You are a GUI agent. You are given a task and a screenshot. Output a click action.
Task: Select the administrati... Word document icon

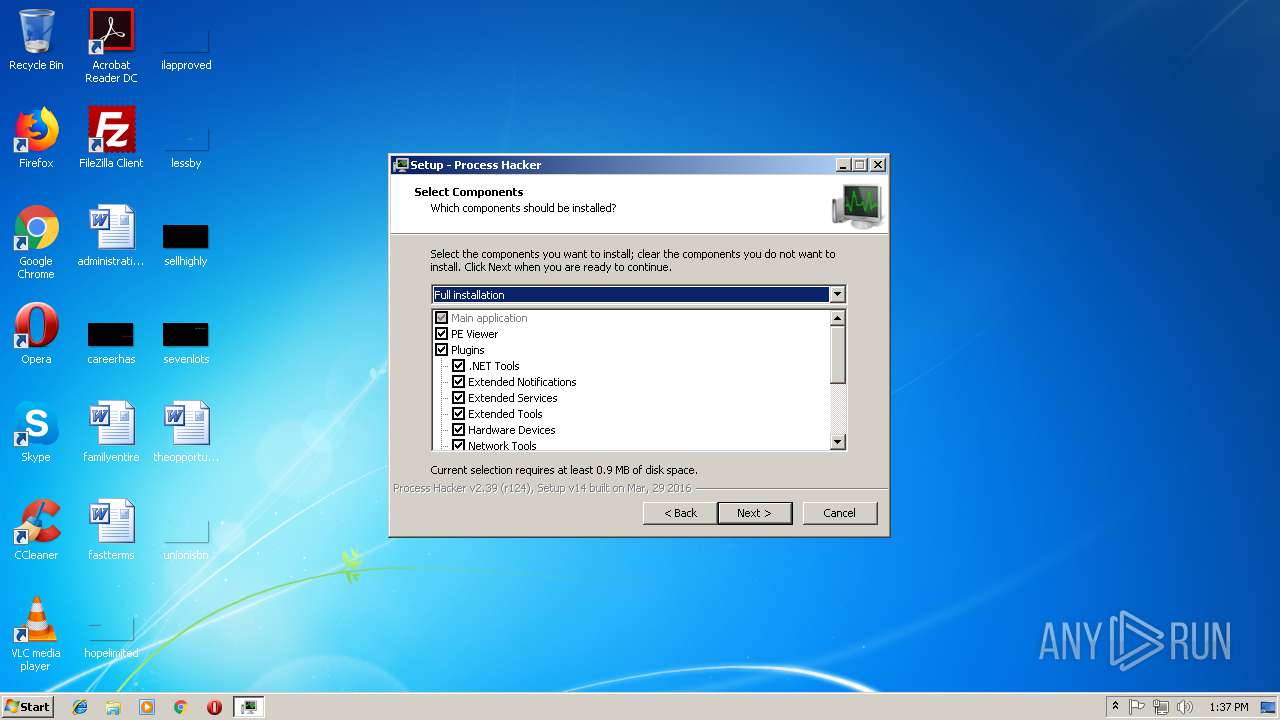(111, 237)
